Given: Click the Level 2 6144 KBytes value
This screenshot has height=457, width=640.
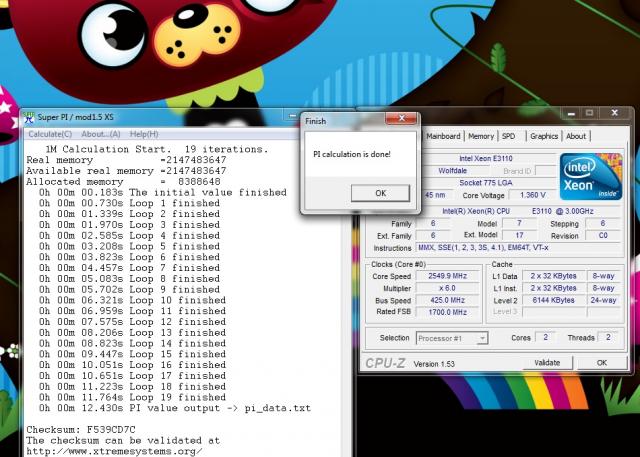Looking at the screenshot, I should 553,300.
